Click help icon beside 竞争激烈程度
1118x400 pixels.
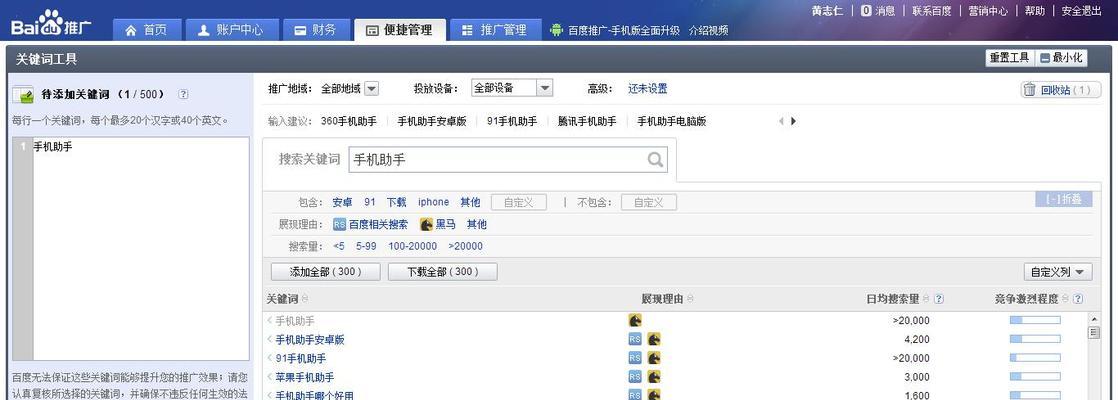1077,299
